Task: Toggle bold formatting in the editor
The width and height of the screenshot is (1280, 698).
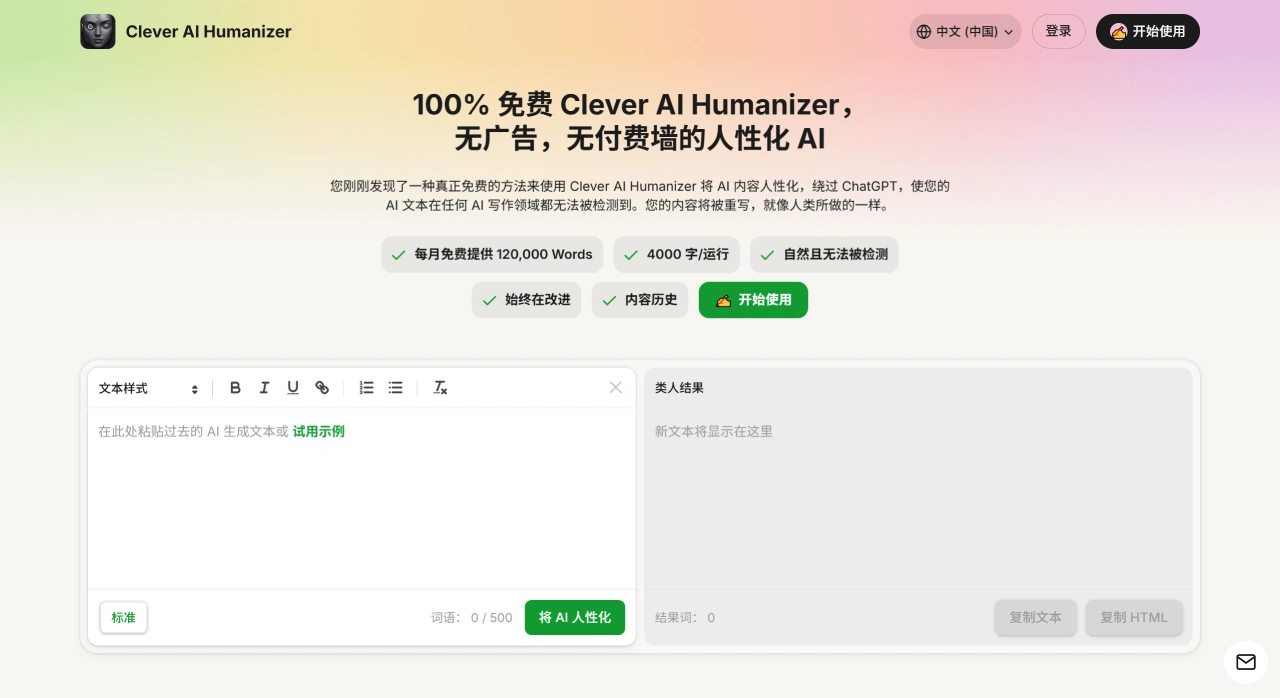Action: coord(235,388)
